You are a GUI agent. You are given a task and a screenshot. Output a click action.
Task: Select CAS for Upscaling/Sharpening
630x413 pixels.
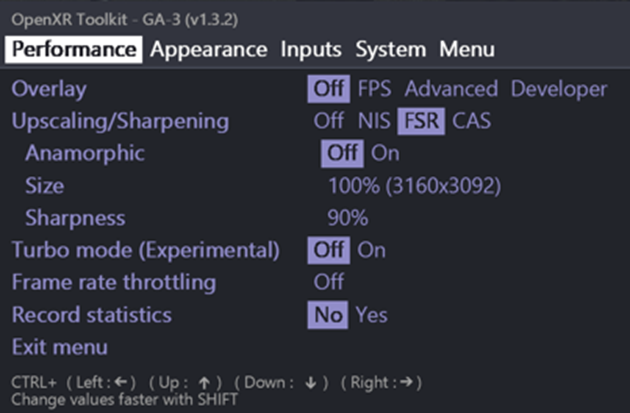pos(472,122)
